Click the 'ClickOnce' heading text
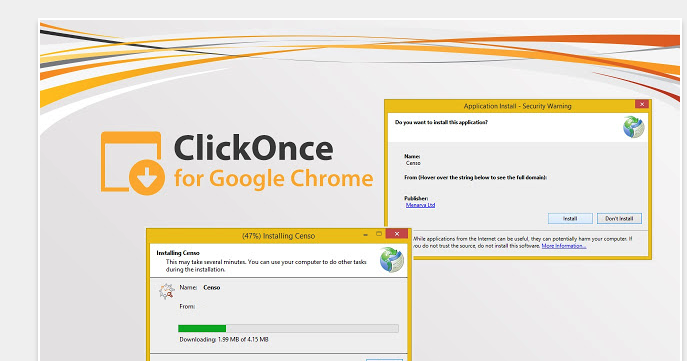The height and width of the screenshot is (361, 687). (254, 148)
